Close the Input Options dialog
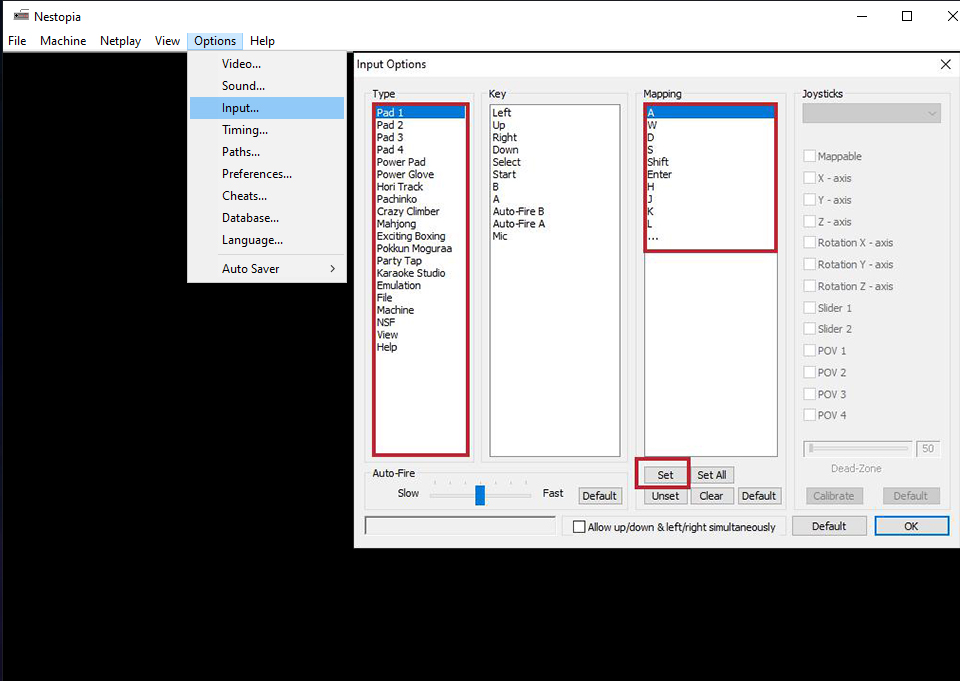The width and height of the screenshot is (960, 681). [x=945, y=64]
